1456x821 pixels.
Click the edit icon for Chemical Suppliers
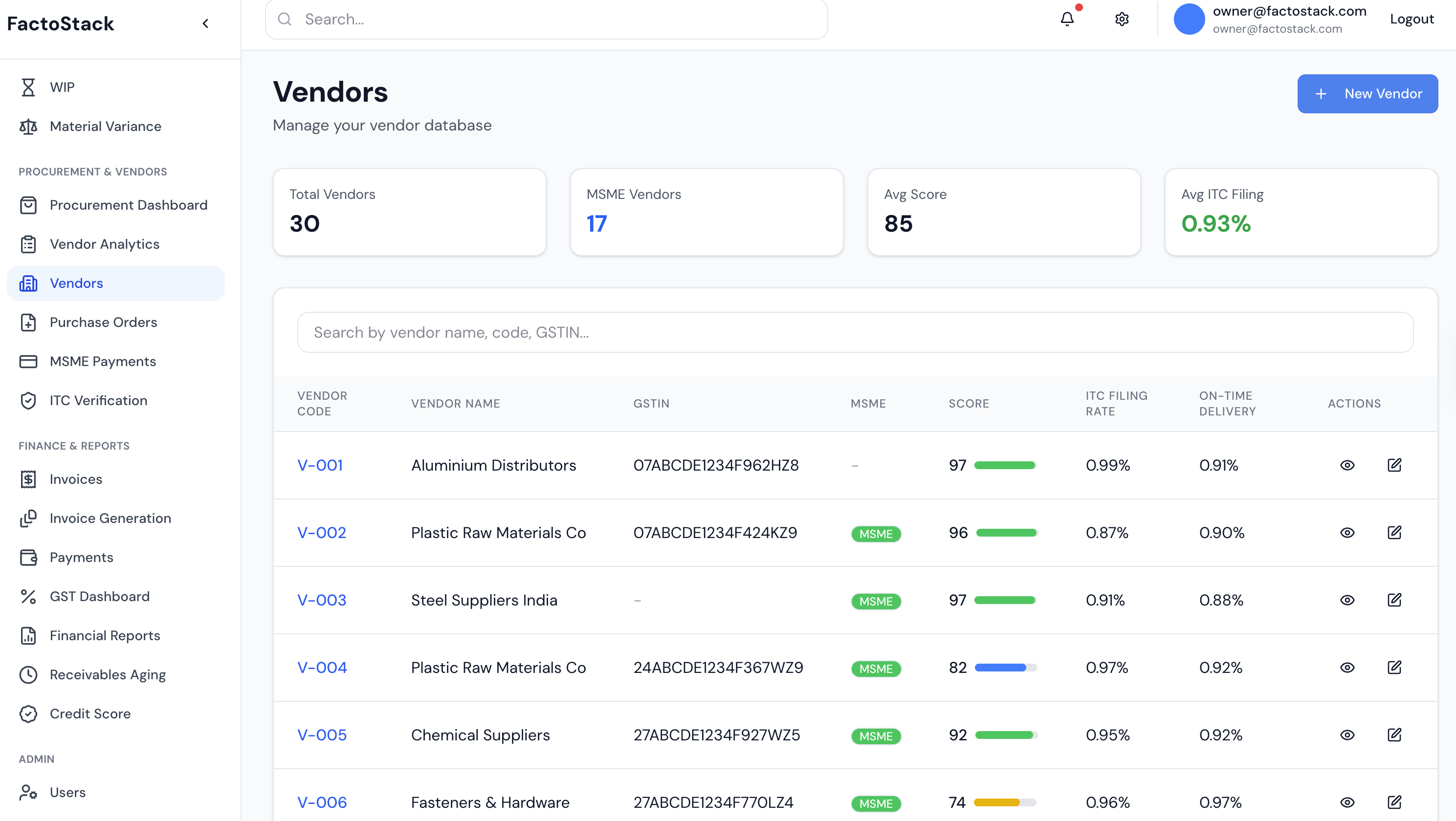tap(1394, 734)
